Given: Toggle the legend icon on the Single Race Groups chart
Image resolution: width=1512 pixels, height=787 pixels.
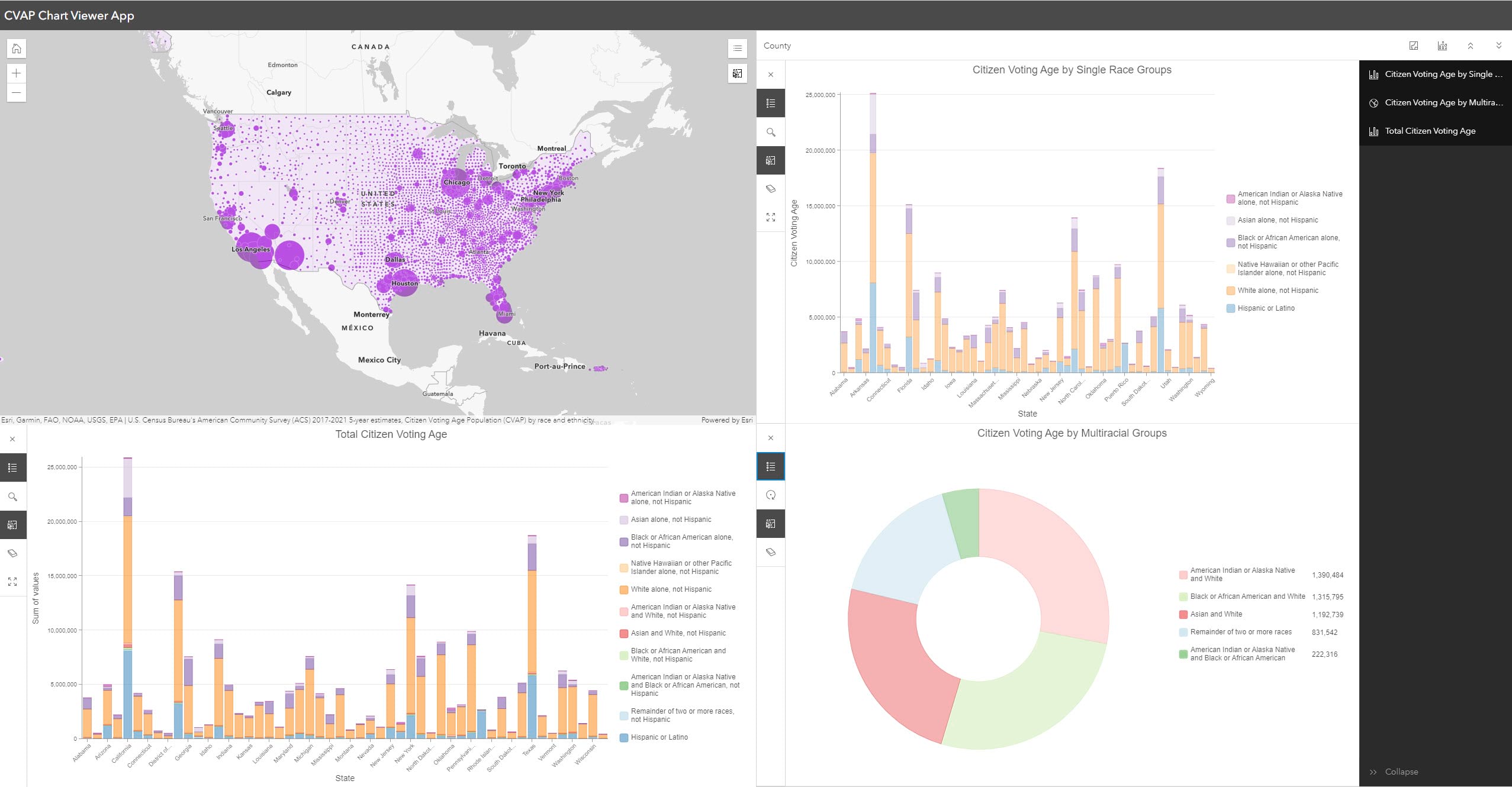Looking at the screenshot, I should 771,102.
